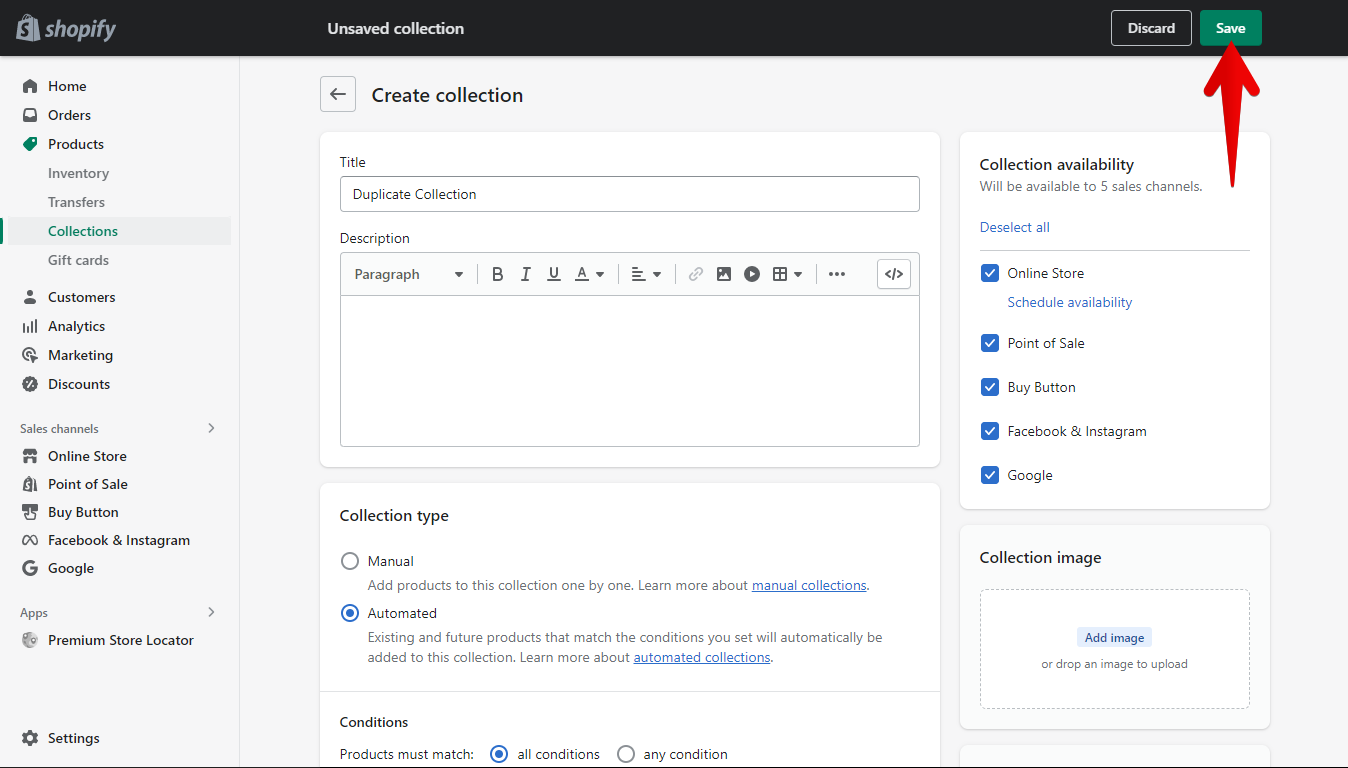Select the Manual collection type
1348x768 pixels.
pos(349,561)
